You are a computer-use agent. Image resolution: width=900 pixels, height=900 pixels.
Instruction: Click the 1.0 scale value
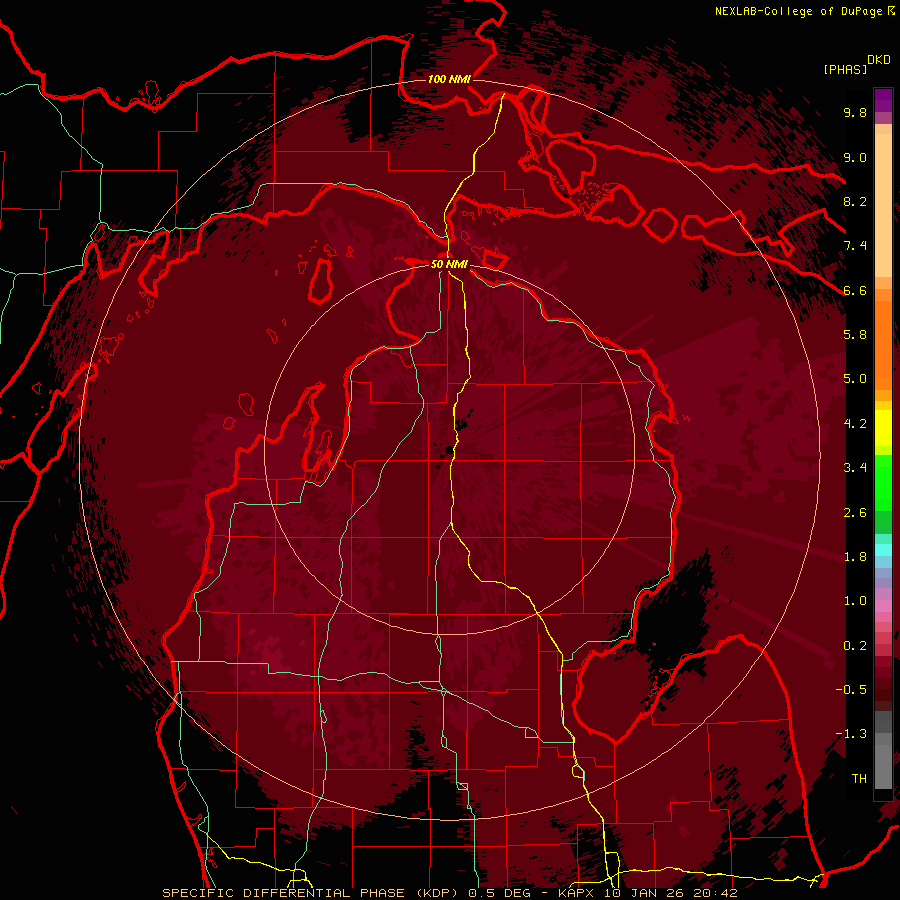click(x=855, y=601)
